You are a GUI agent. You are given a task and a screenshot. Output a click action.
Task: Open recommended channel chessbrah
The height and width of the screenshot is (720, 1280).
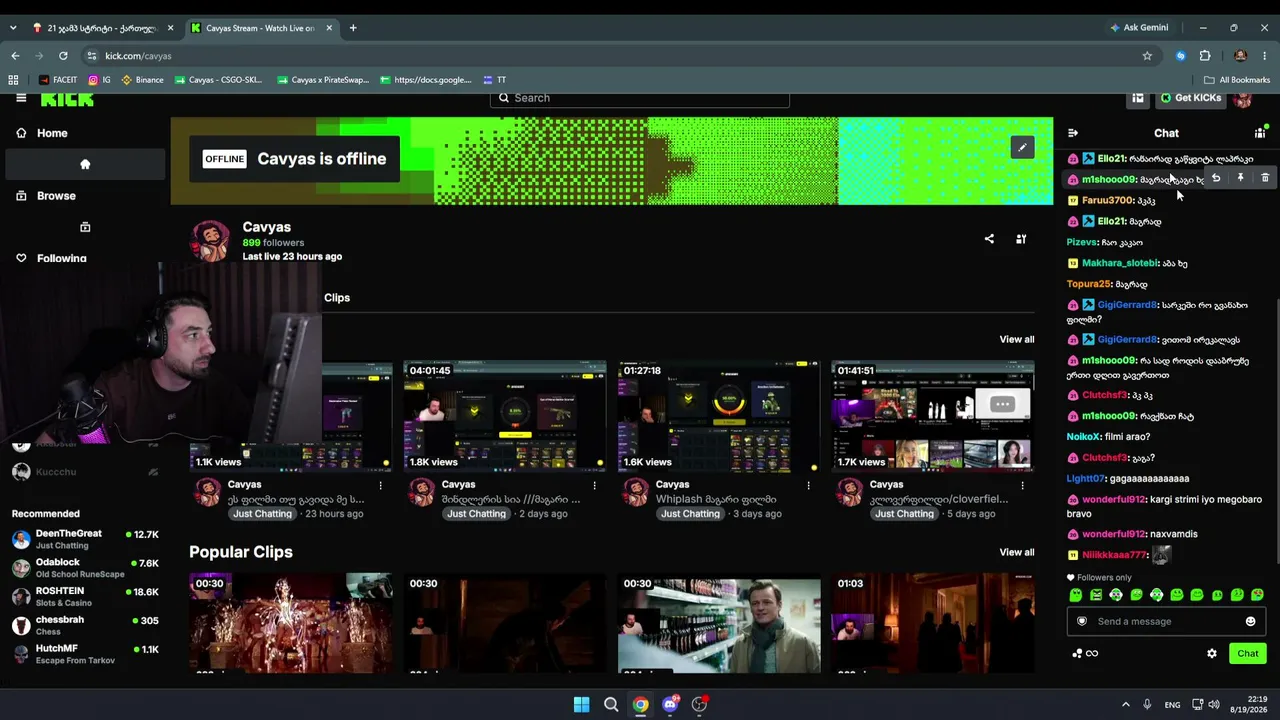coord(85,625)
